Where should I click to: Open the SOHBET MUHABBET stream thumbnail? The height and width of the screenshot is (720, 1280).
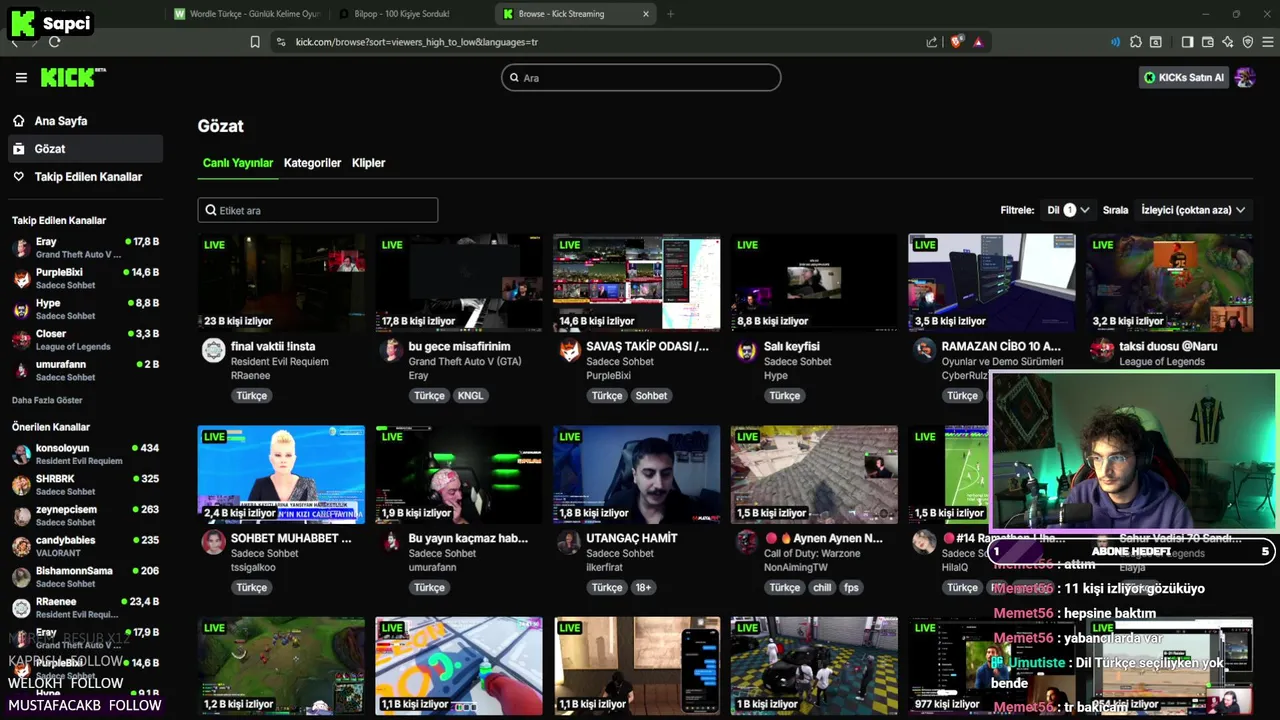pos(281,474)
